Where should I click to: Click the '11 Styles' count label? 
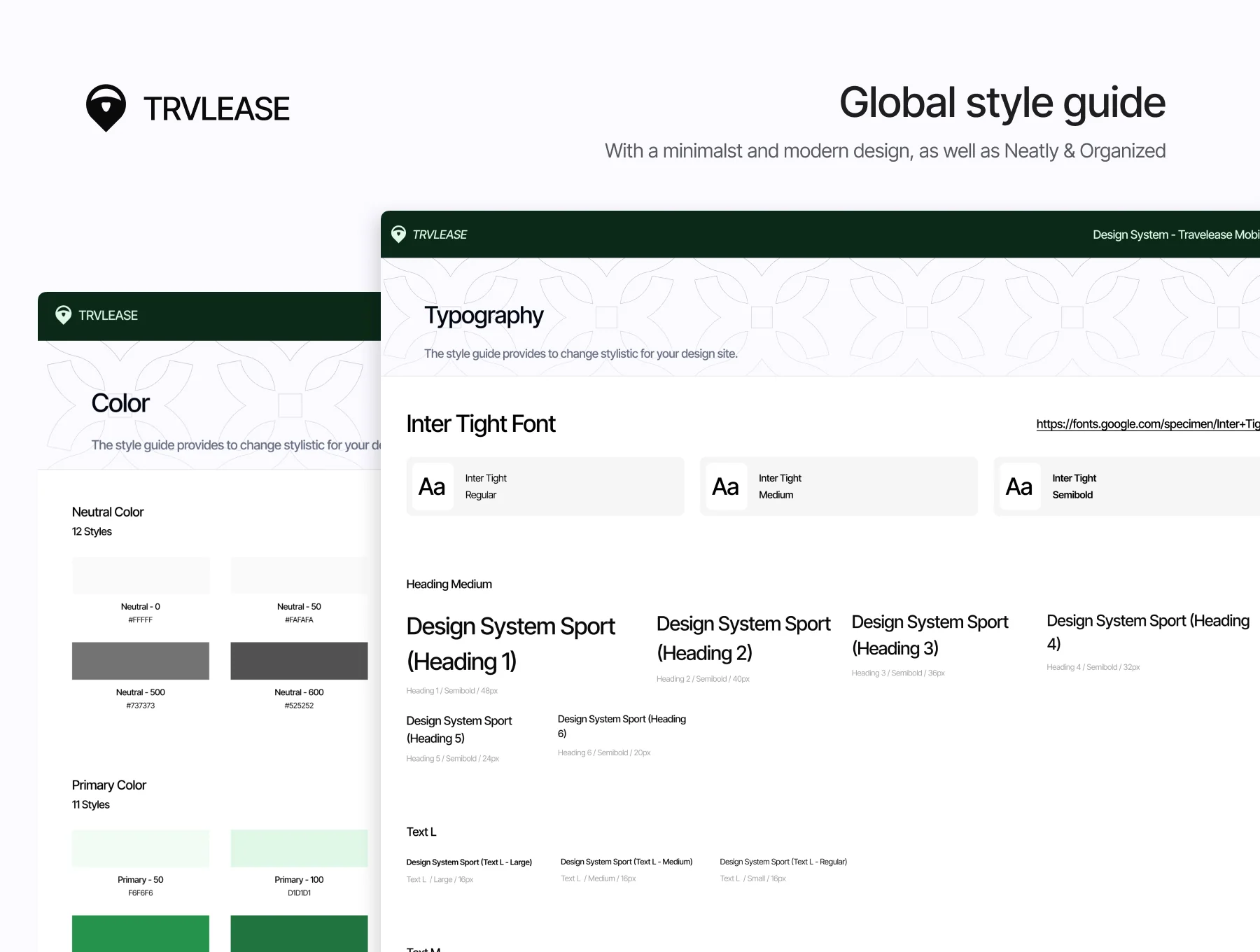click(x=91, y=805)
